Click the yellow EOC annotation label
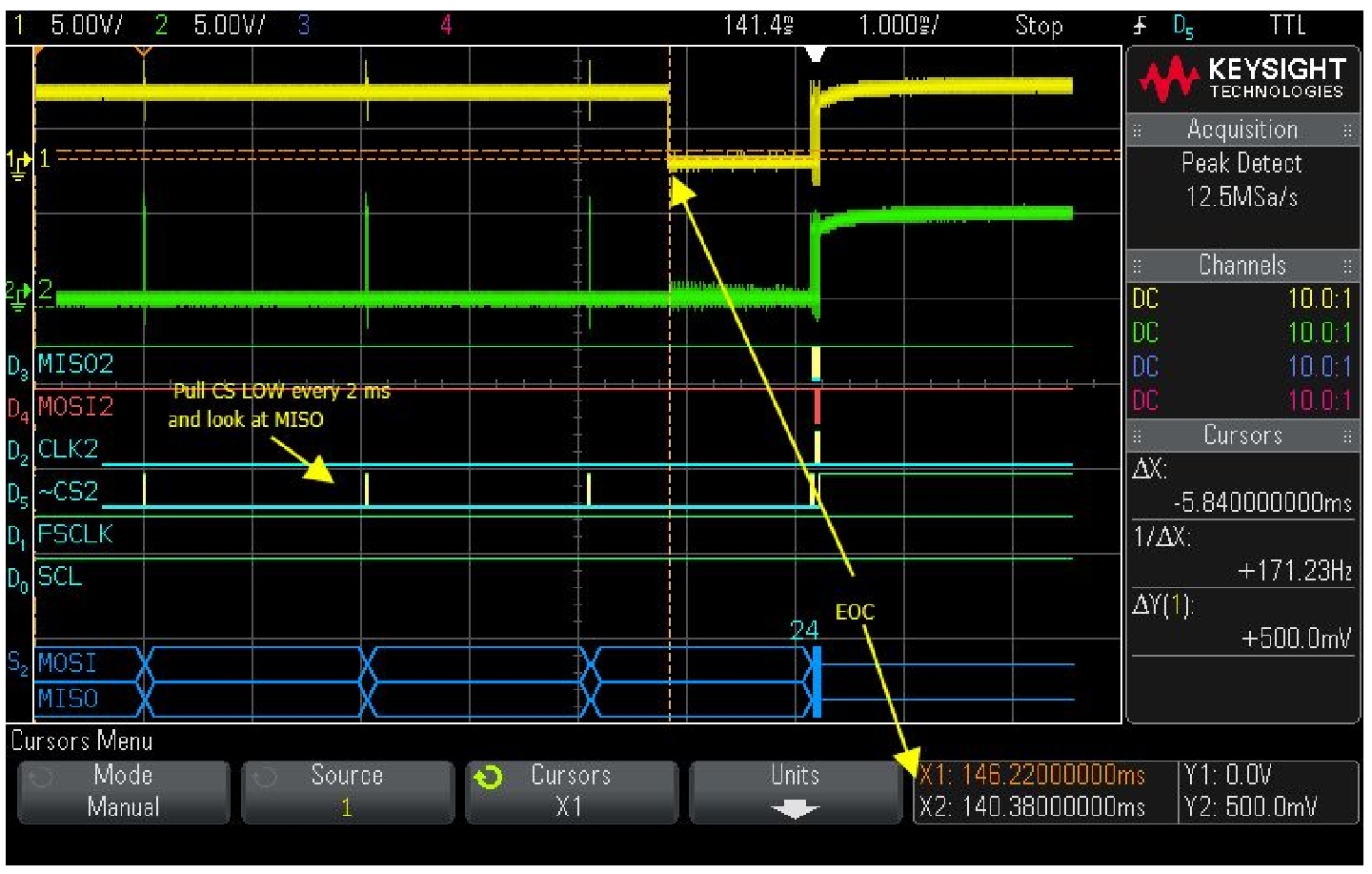Screen dimensions: 1372x874 pos(855,612)
